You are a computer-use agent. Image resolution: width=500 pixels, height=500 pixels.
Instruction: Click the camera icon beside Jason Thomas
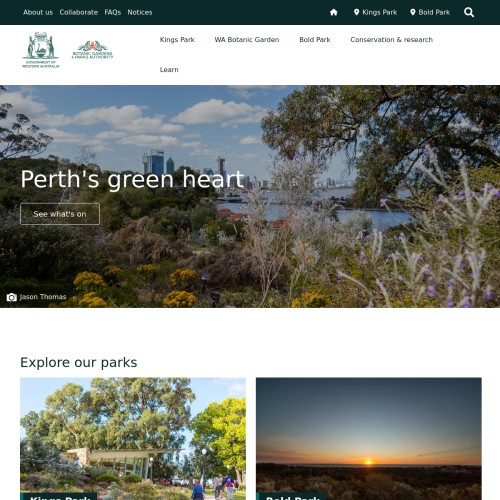(x=11, y=297)
